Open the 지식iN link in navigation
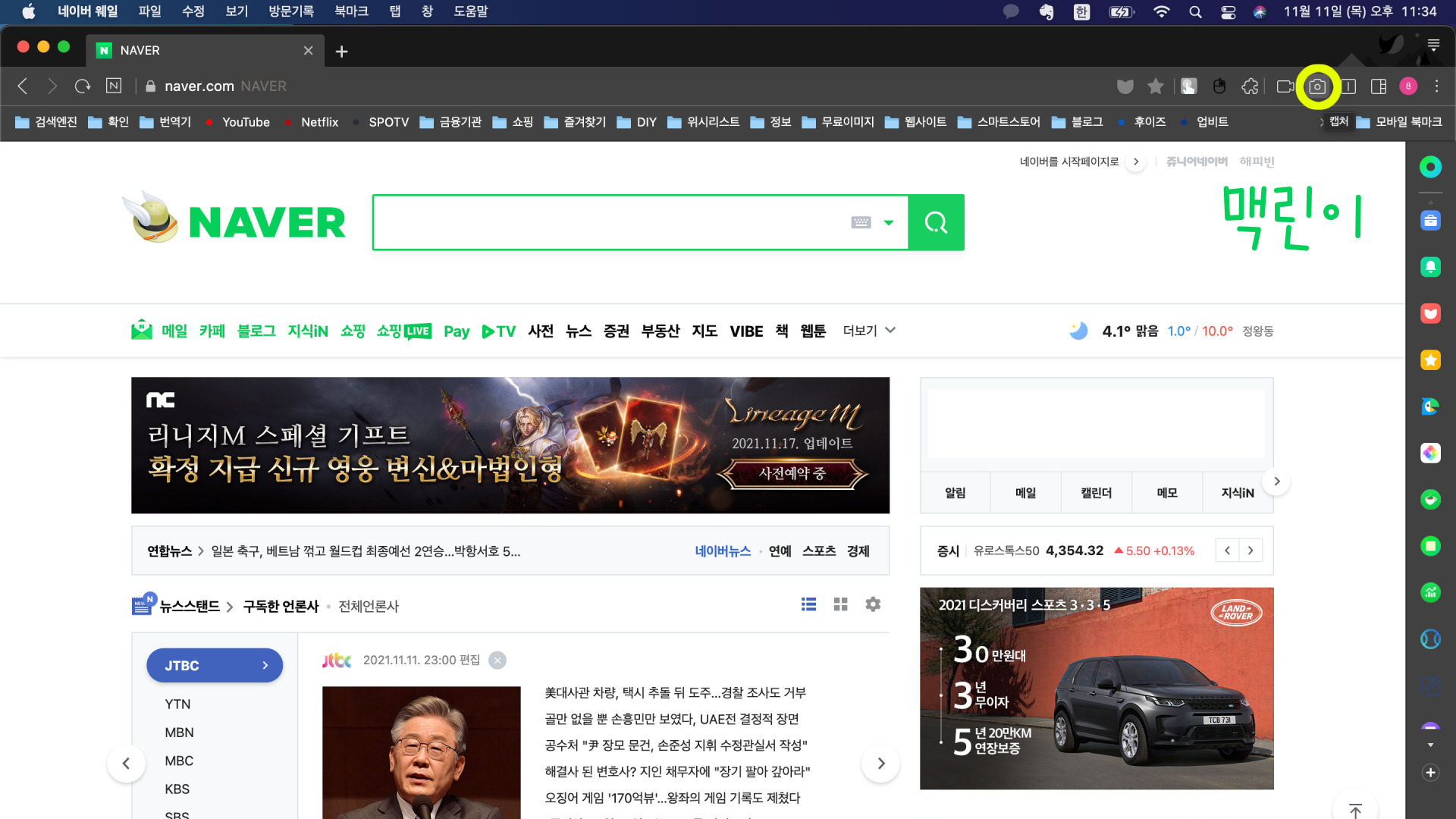Screen dimensions: 1456x819 point(307,331)
